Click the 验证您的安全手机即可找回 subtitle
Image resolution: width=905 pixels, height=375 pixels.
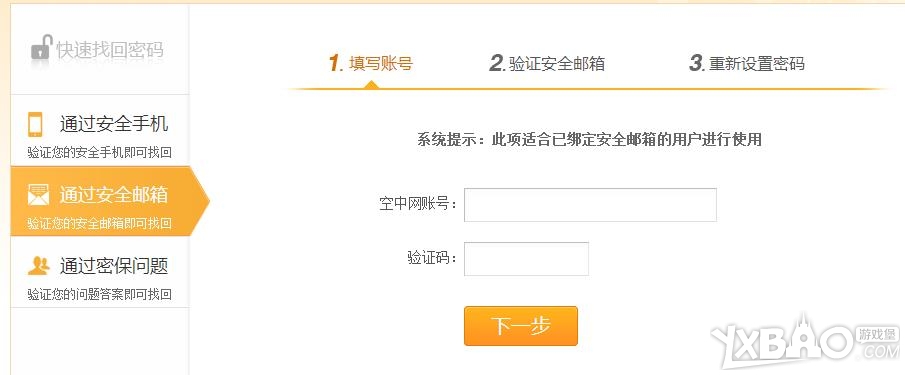[x=99, y=153]
